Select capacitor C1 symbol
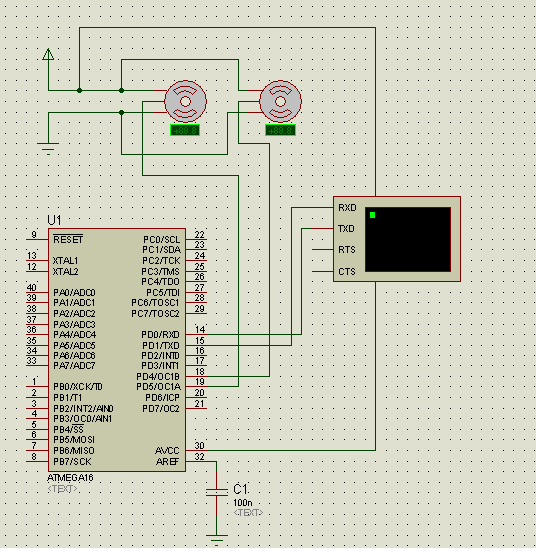 pos(217,492)
